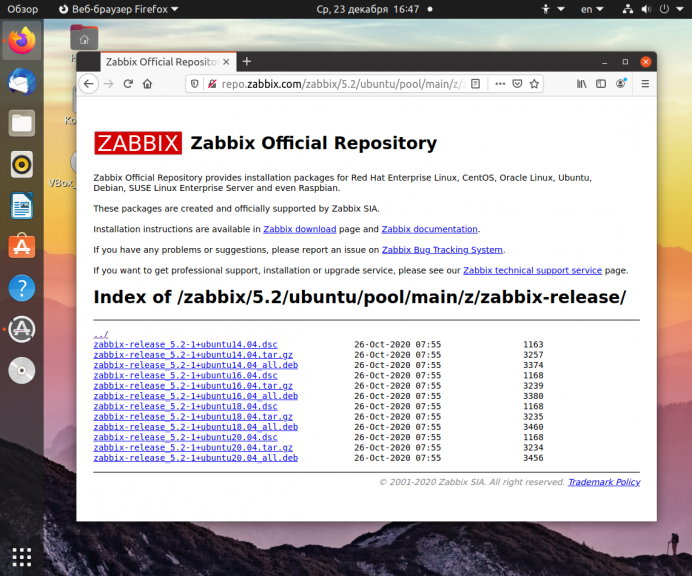Open Firefox account icon
Viewport: 692px width, 576px height.
[621, 83]
